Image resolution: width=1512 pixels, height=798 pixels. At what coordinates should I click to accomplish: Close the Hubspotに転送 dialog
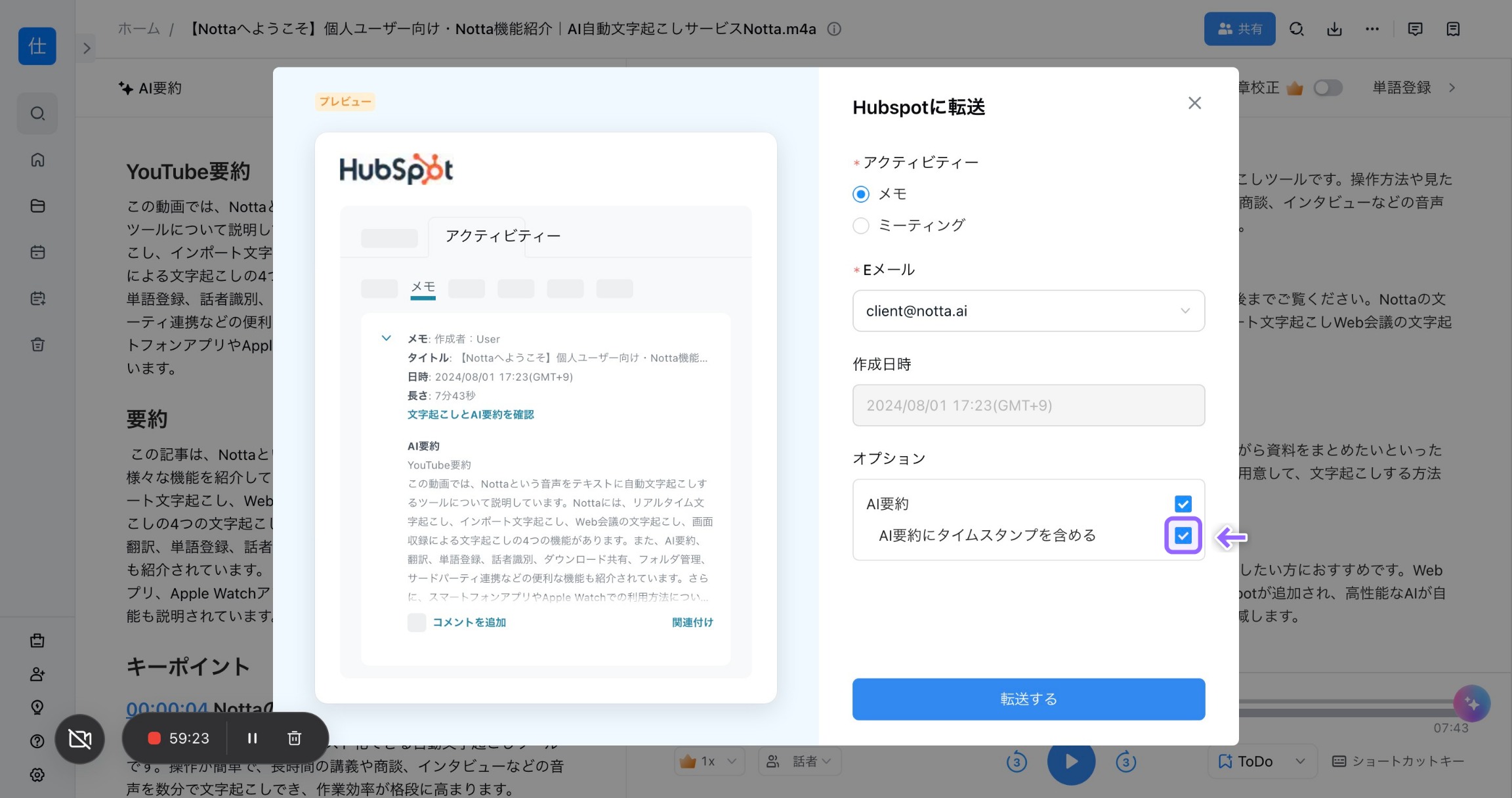1194,103
